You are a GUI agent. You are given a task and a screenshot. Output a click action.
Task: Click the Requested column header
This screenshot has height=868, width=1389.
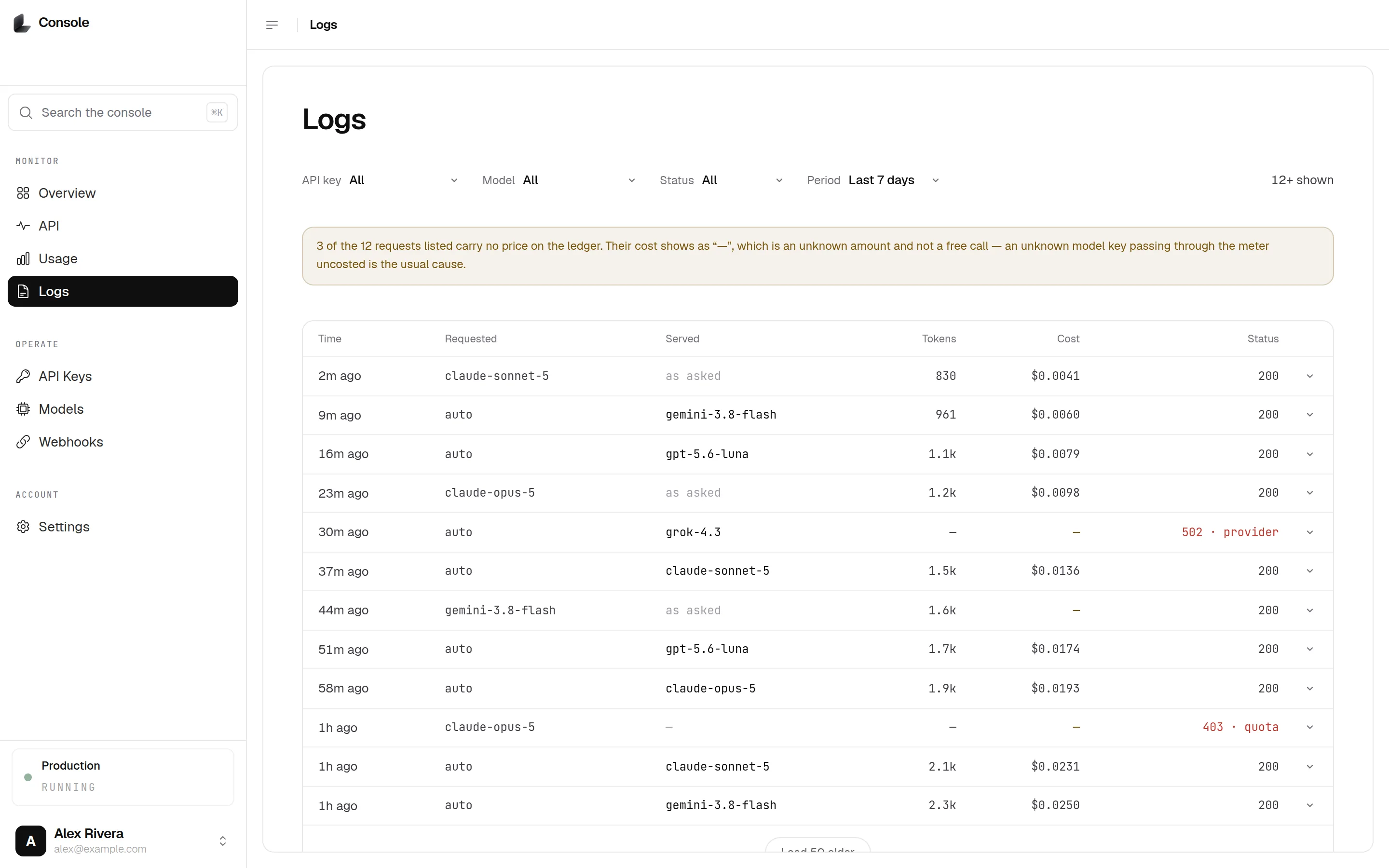point(471,339)
